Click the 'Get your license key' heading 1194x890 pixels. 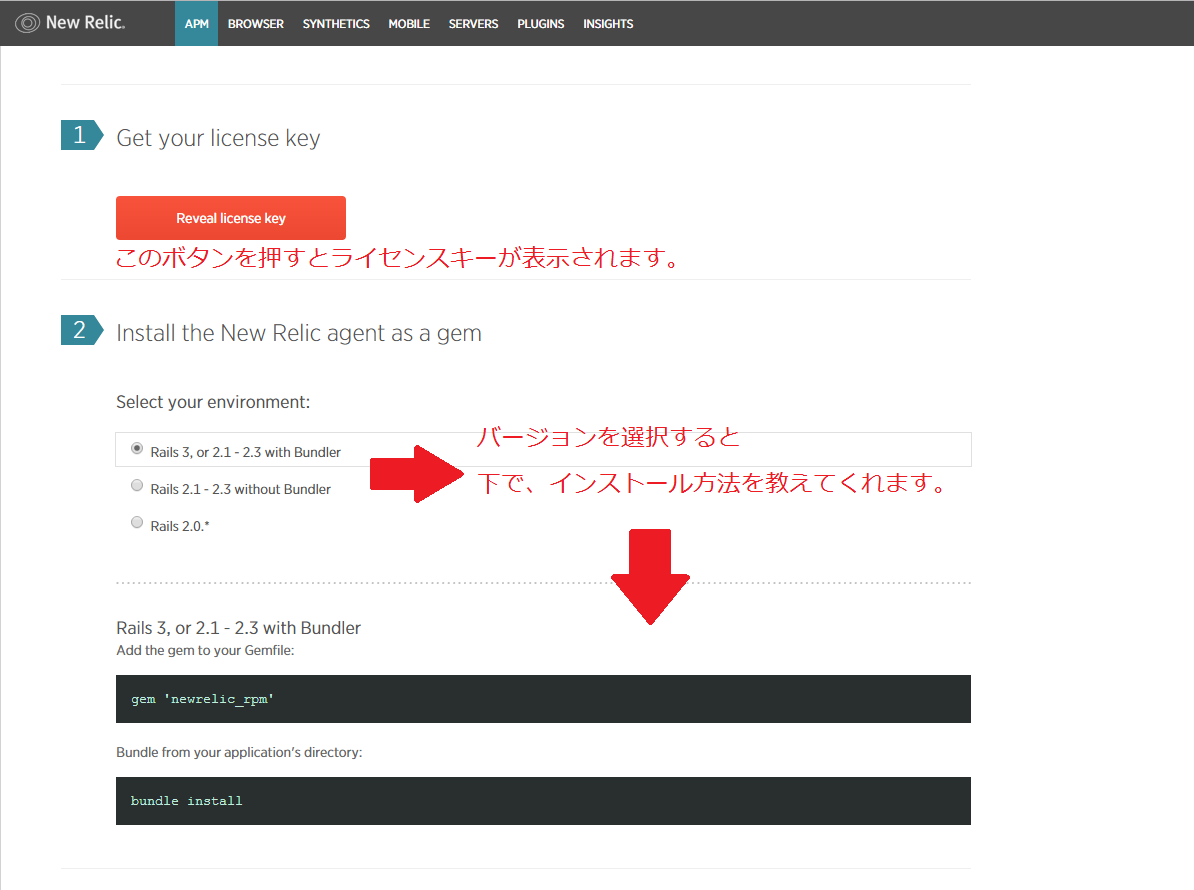pos(218,138)
